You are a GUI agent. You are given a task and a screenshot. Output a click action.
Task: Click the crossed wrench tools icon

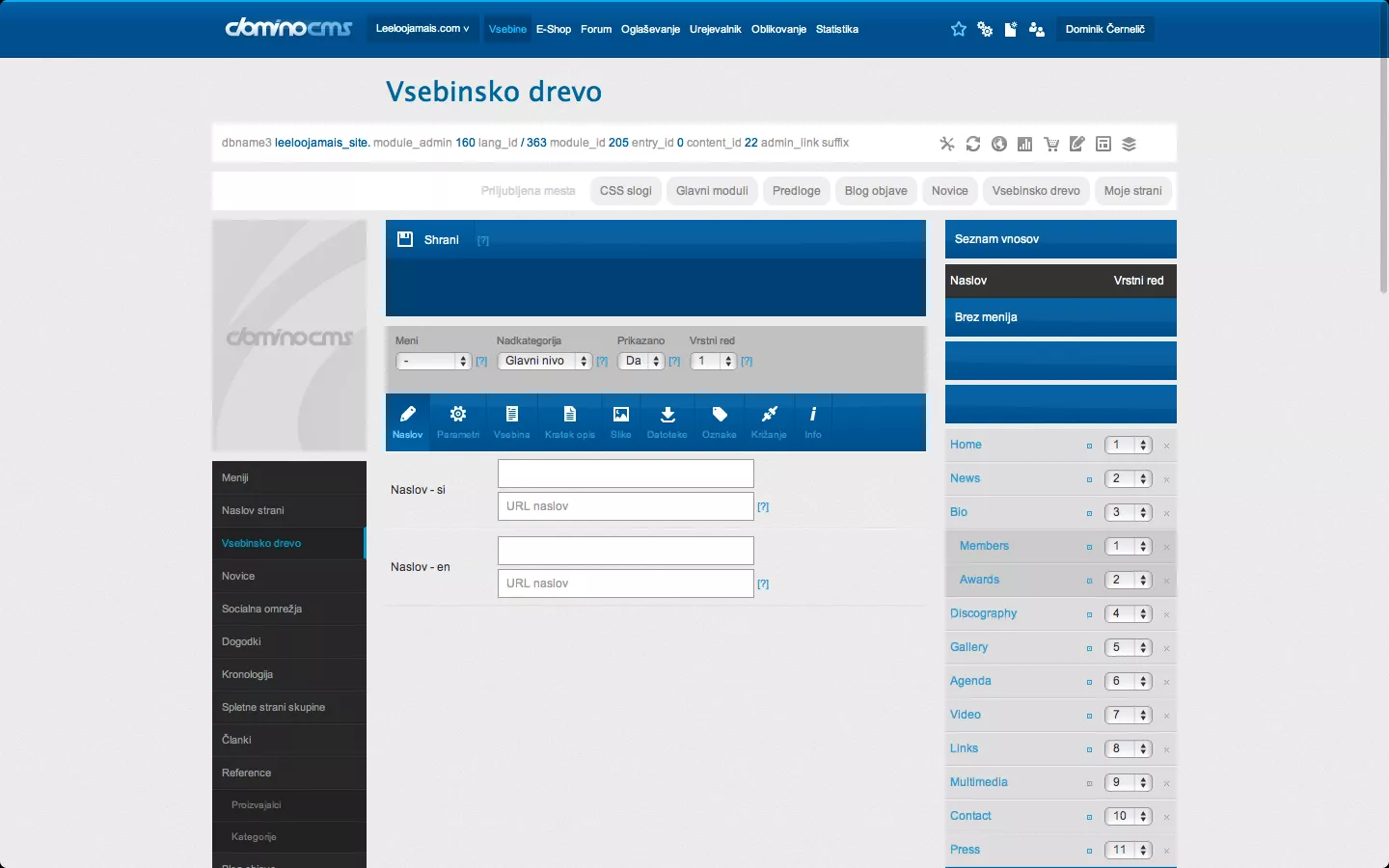[947, 144]
